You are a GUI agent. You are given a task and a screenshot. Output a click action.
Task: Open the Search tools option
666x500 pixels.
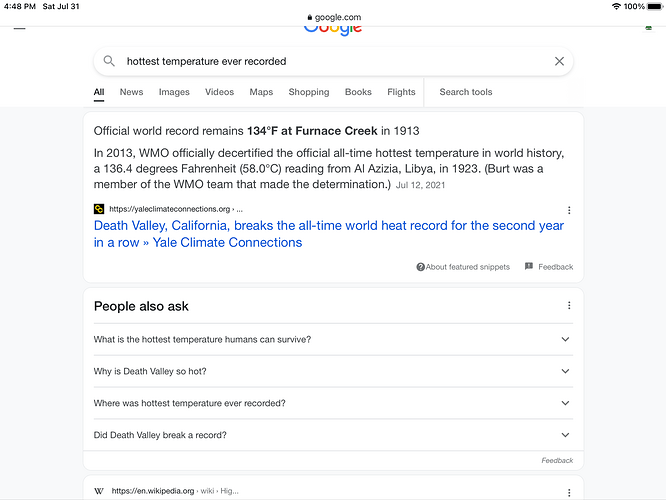point(466,92)
